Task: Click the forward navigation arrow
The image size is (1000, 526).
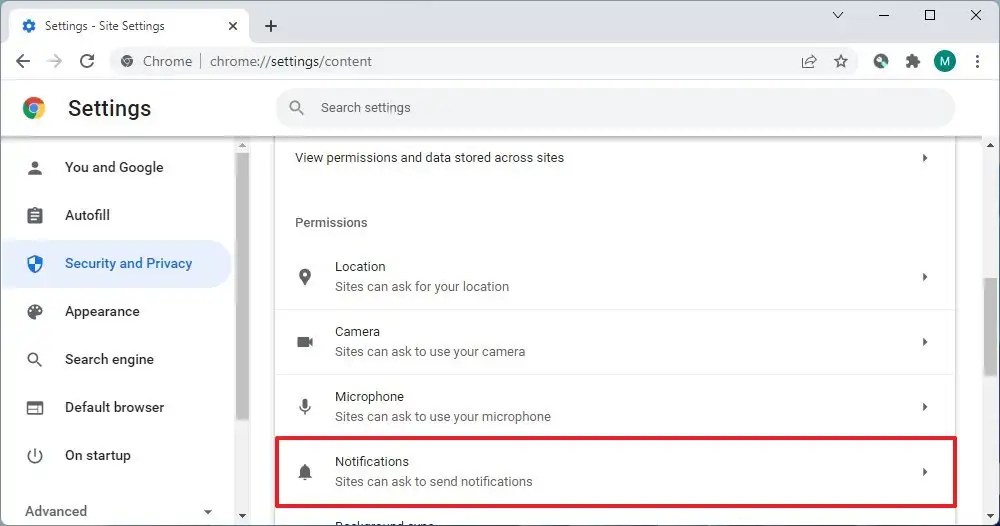Action: pos(55,61)
